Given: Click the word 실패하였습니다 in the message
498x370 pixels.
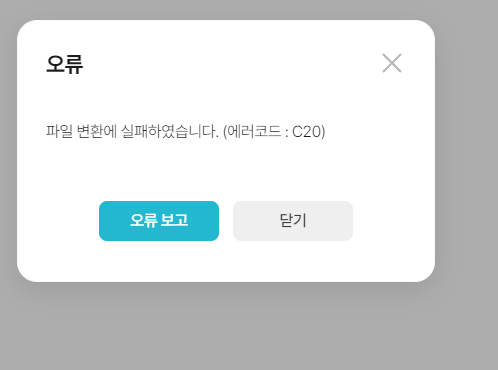Looking at the screenshot, I should tap(170, 131).
